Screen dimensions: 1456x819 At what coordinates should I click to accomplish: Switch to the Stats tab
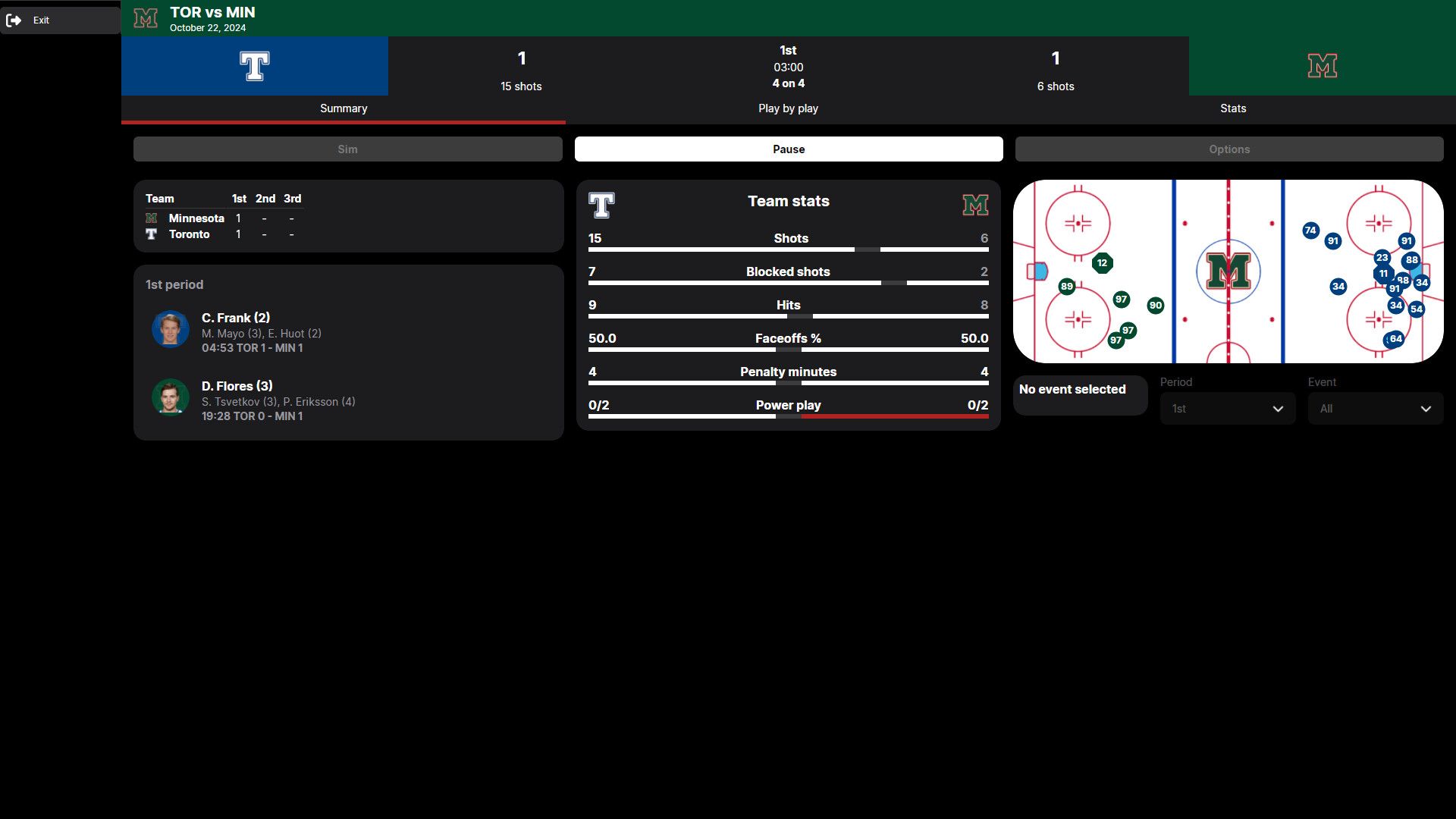[x=1232, y=108]
